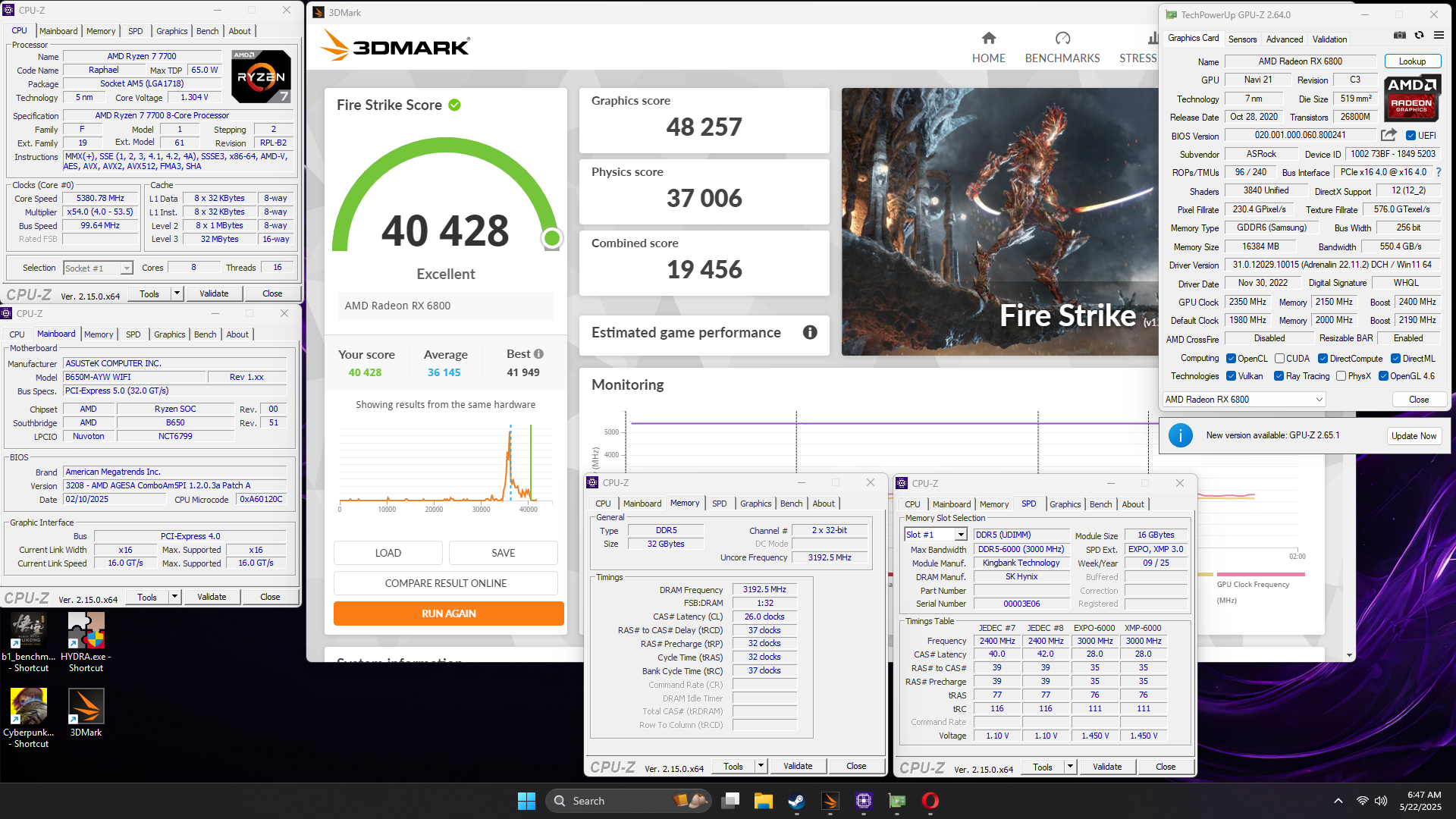Select the b1_benchm... Shortcut desktop icon

29,642
